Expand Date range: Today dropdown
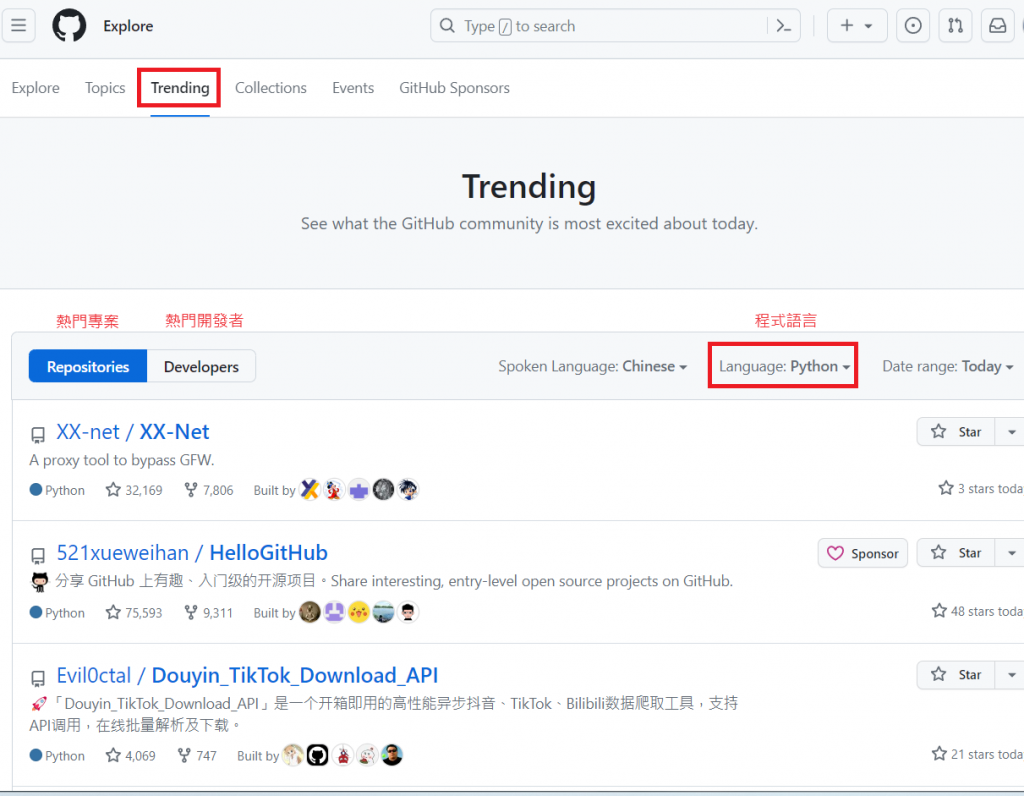 pos(948,366)
